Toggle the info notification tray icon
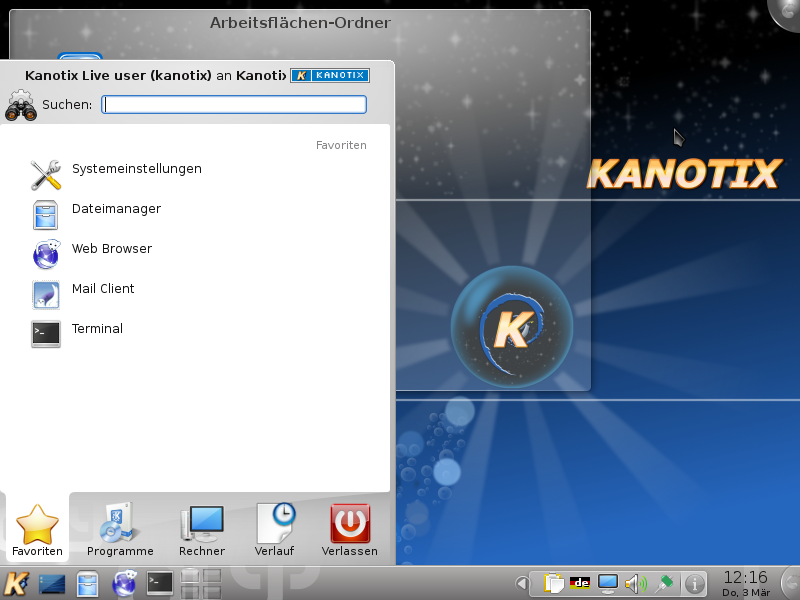 coord(695,583)
